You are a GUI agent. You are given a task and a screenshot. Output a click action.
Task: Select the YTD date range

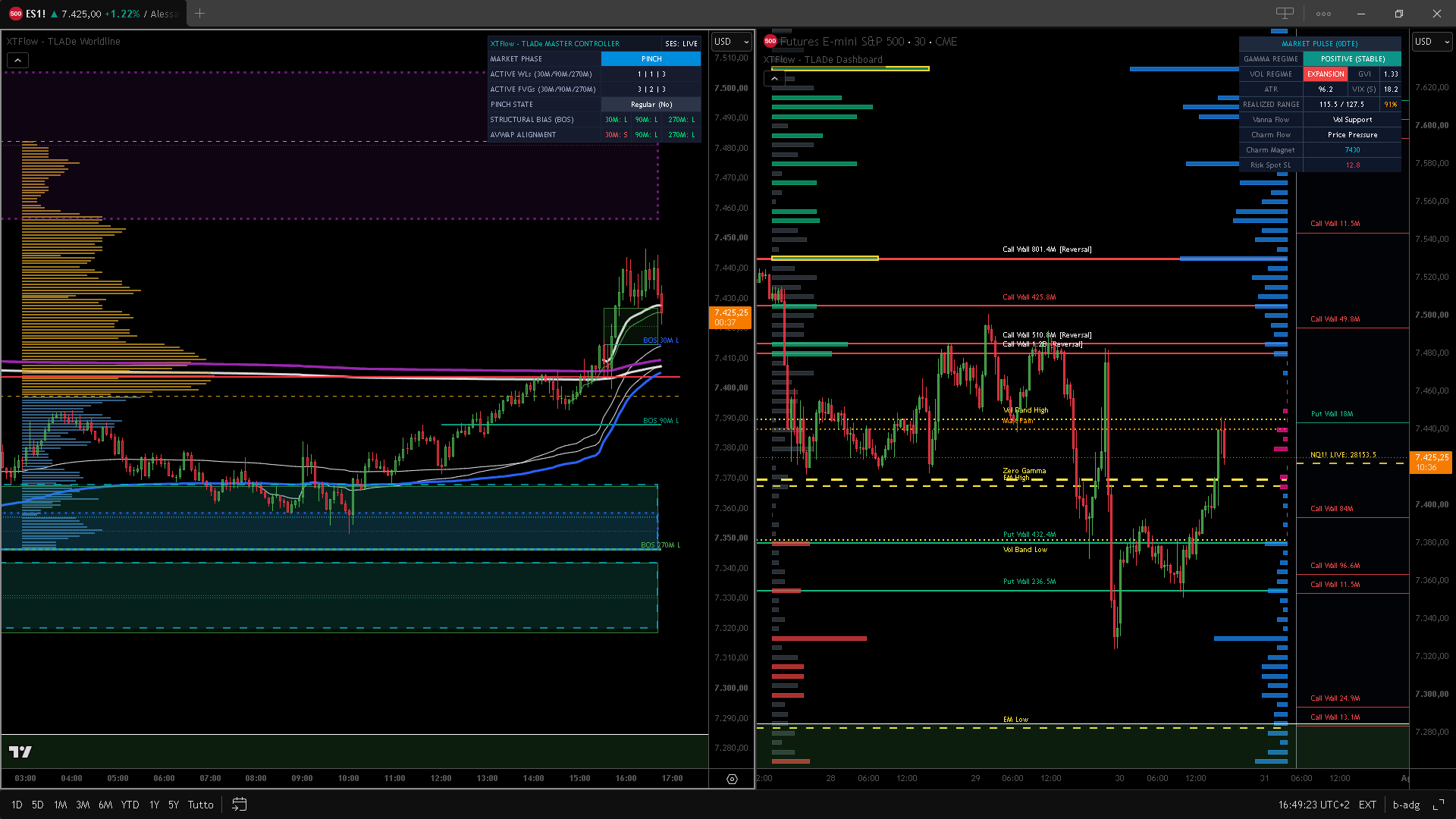click(130, 805)
